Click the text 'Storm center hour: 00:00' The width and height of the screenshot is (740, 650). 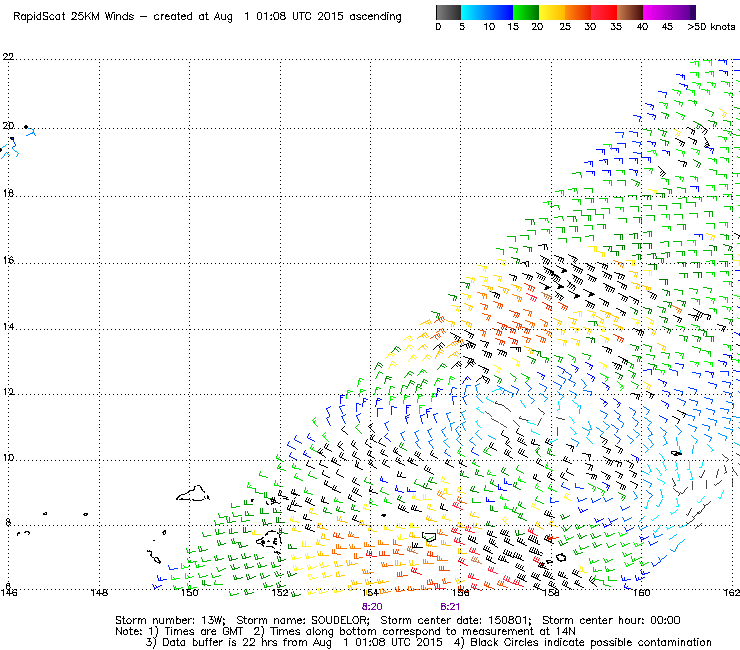coord(611,620)
